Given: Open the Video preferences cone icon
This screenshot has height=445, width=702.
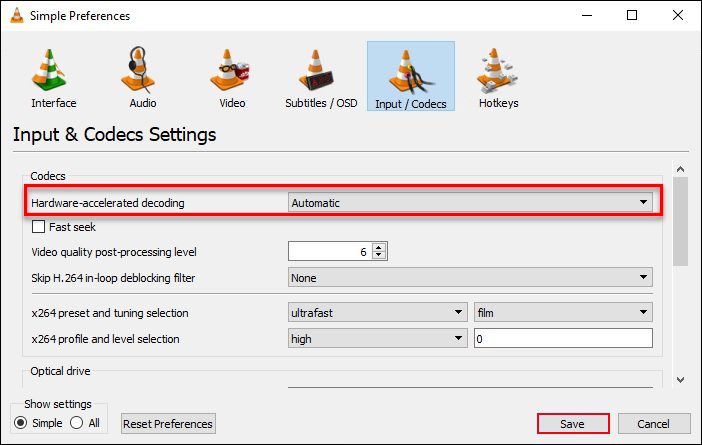Looking at the screenshot, I should click(x=230, y=70).
